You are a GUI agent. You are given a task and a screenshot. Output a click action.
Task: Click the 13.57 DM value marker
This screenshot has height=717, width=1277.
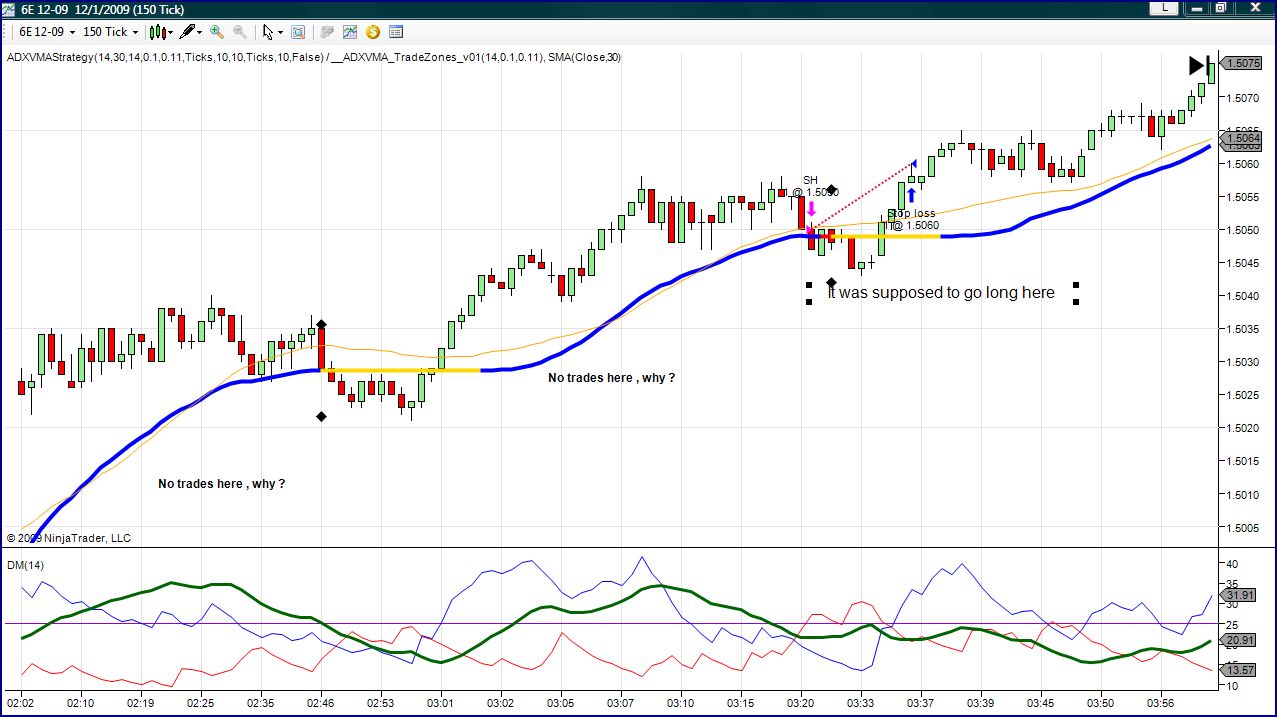coord(1240,670)
